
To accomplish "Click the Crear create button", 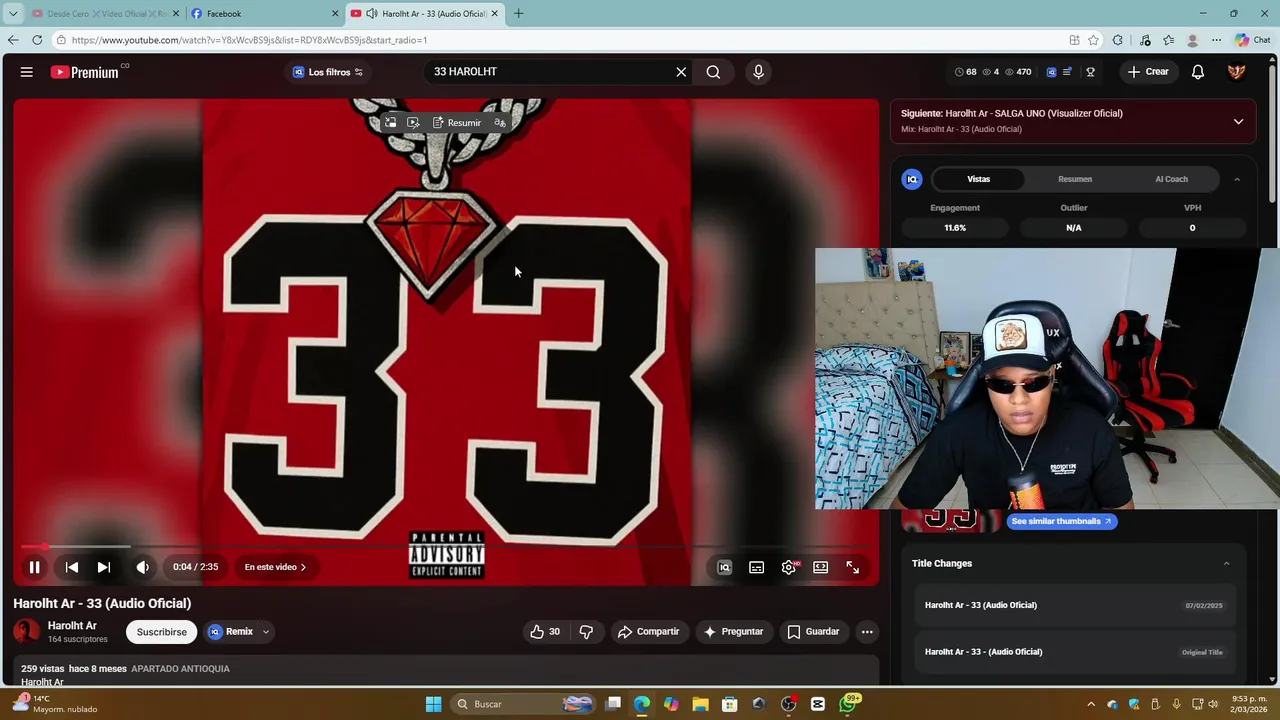I will [x=1148, y=72].
